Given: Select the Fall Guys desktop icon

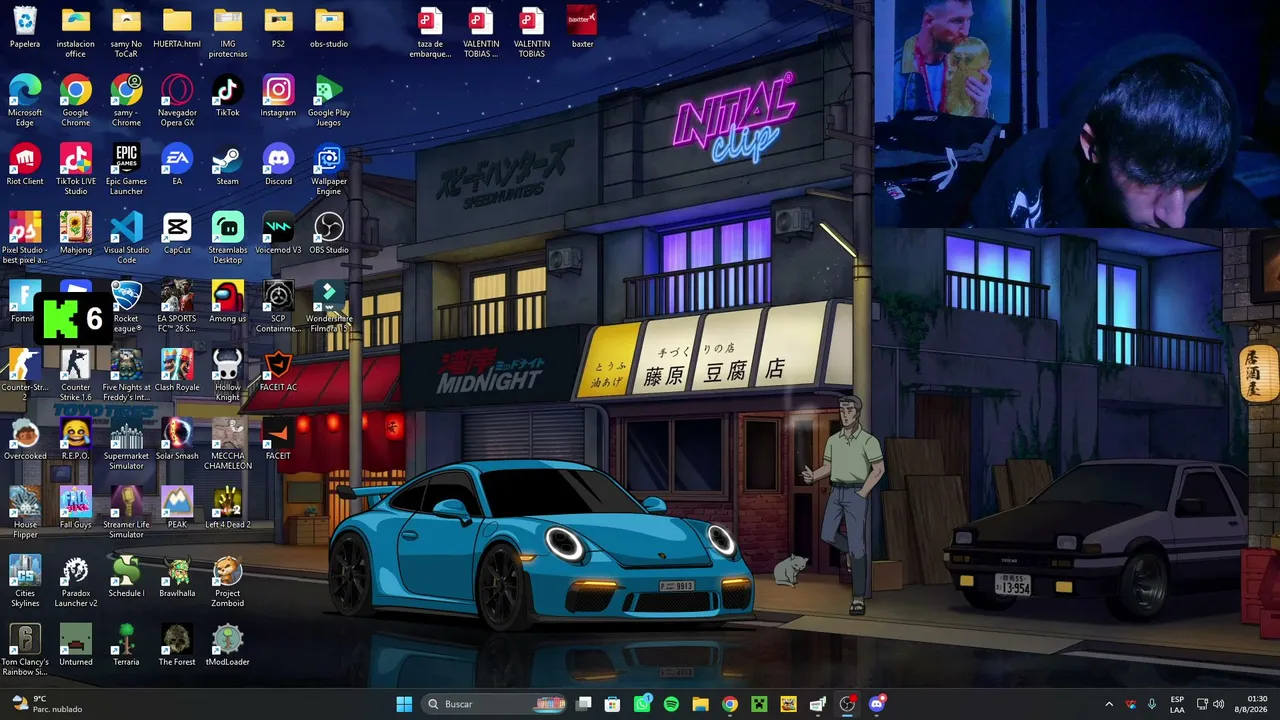Looking at the screenshot, I should click(x=75, y=508).
